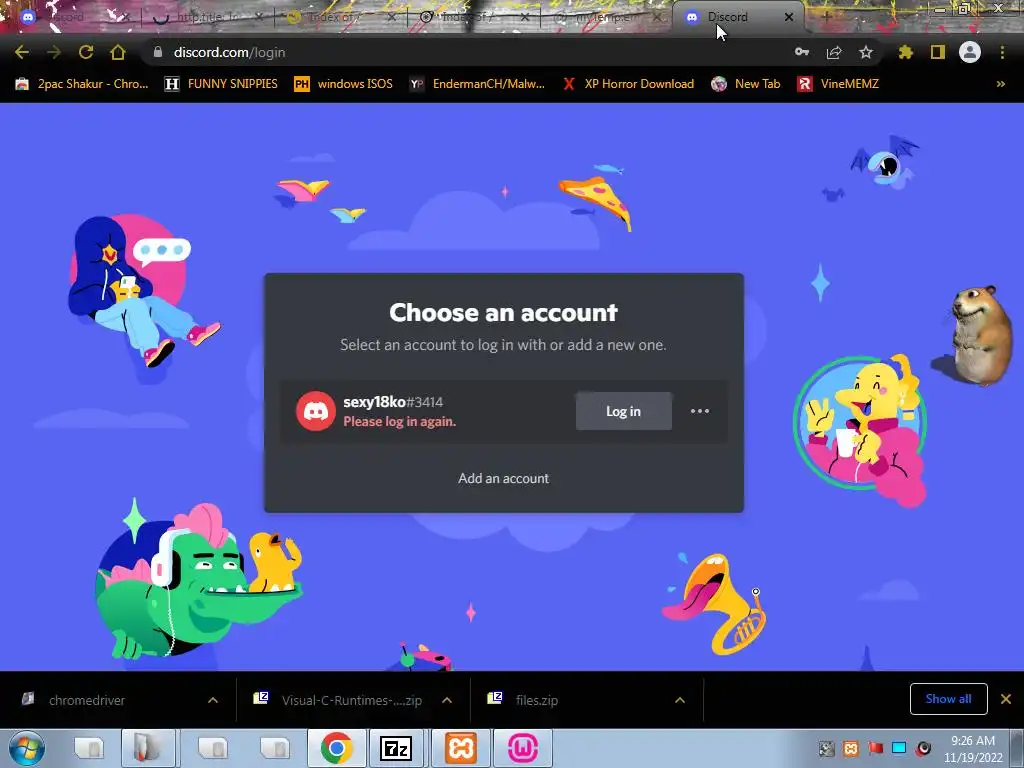Reload the Discord login page
Viewport: 1024px width, 768px height.
tap(86, 52)
